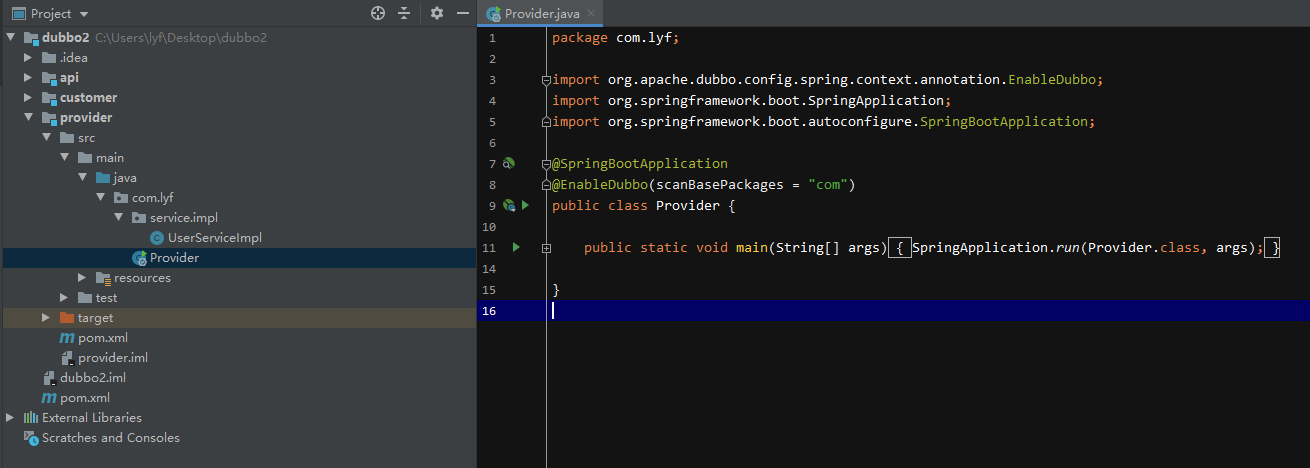Collapse the src folder
The width and height of the screenshot is (1310, 468).
coord(47,138)
